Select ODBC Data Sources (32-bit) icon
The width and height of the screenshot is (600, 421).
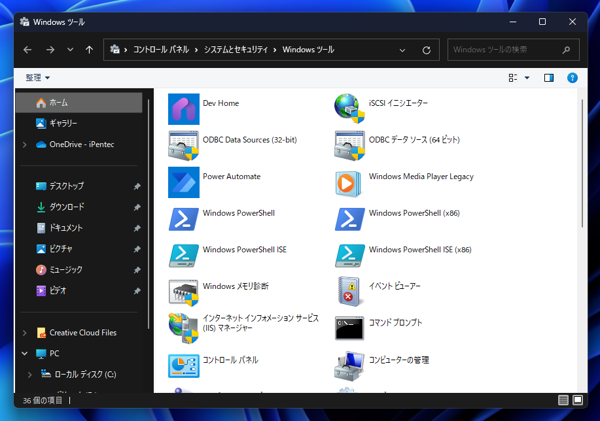[184, 145]
